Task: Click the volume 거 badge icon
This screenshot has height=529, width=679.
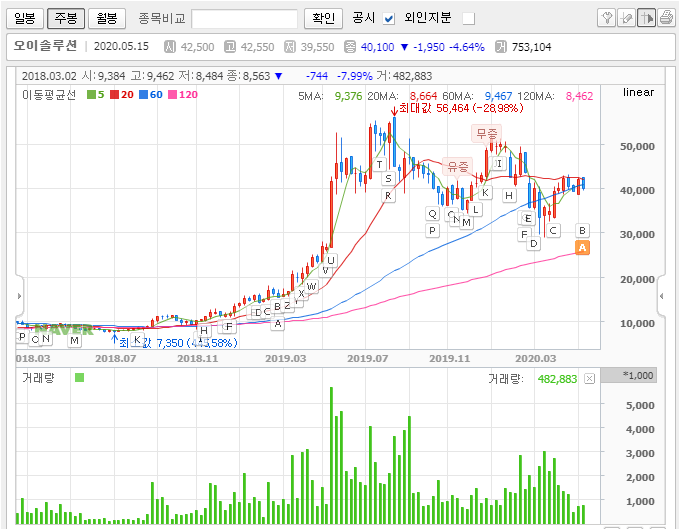Action: [x=501, y=47]
